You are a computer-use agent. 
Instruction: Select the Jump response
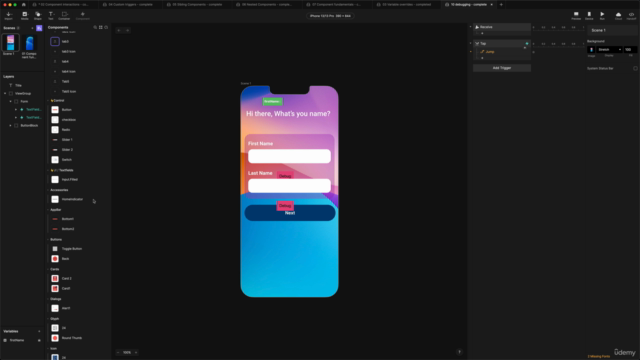490,52
